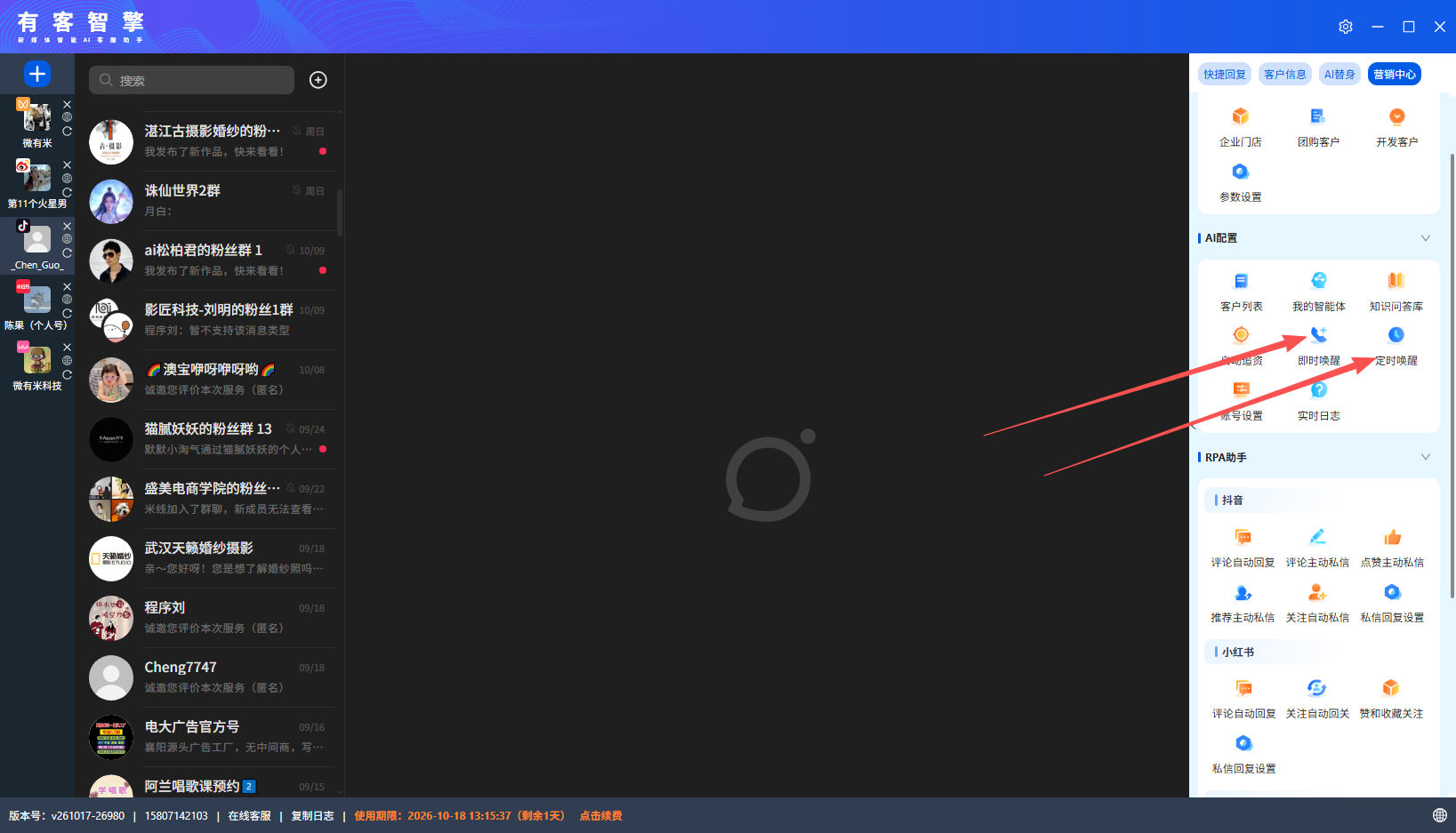
Task: Open 点赞主动私信 thumbs-up icon
Action: point(1392,538)
